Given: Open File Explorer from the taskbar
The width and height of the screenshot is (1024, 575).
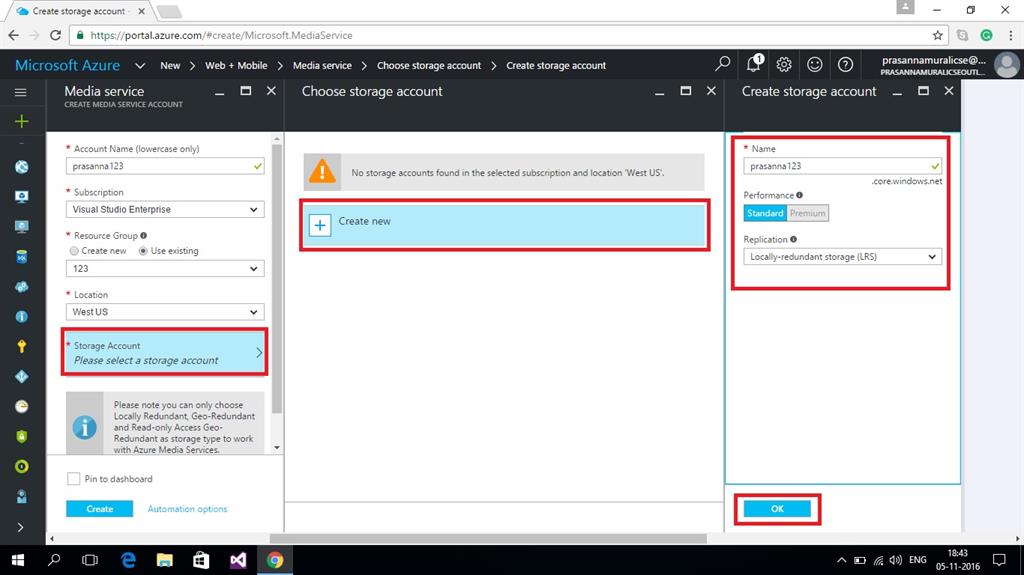Looking at the screenshot, I should (165, 560).
